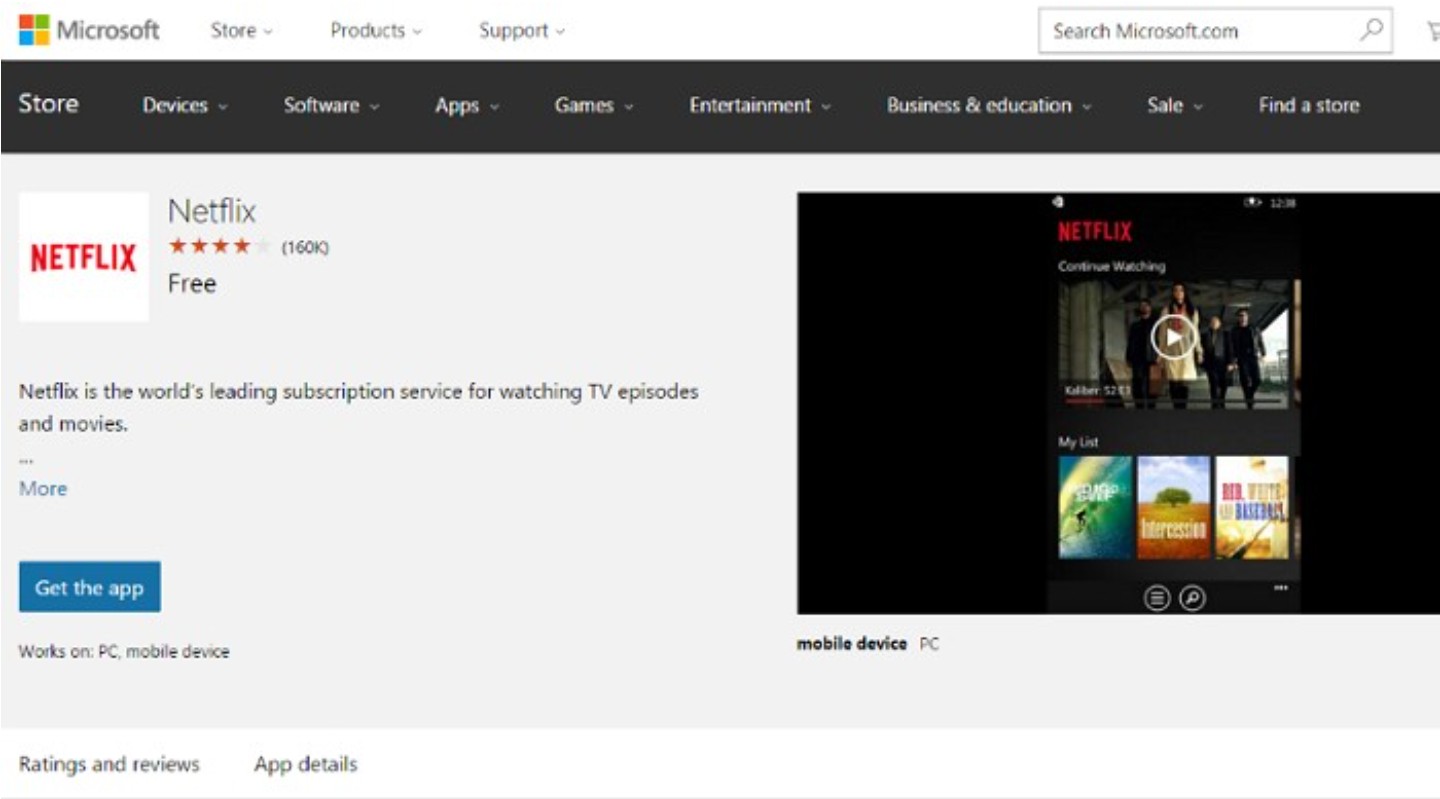Screen dimensions: 1440x799
Task: Click the menu list icon in phone screenshot
Action: 1157,598
